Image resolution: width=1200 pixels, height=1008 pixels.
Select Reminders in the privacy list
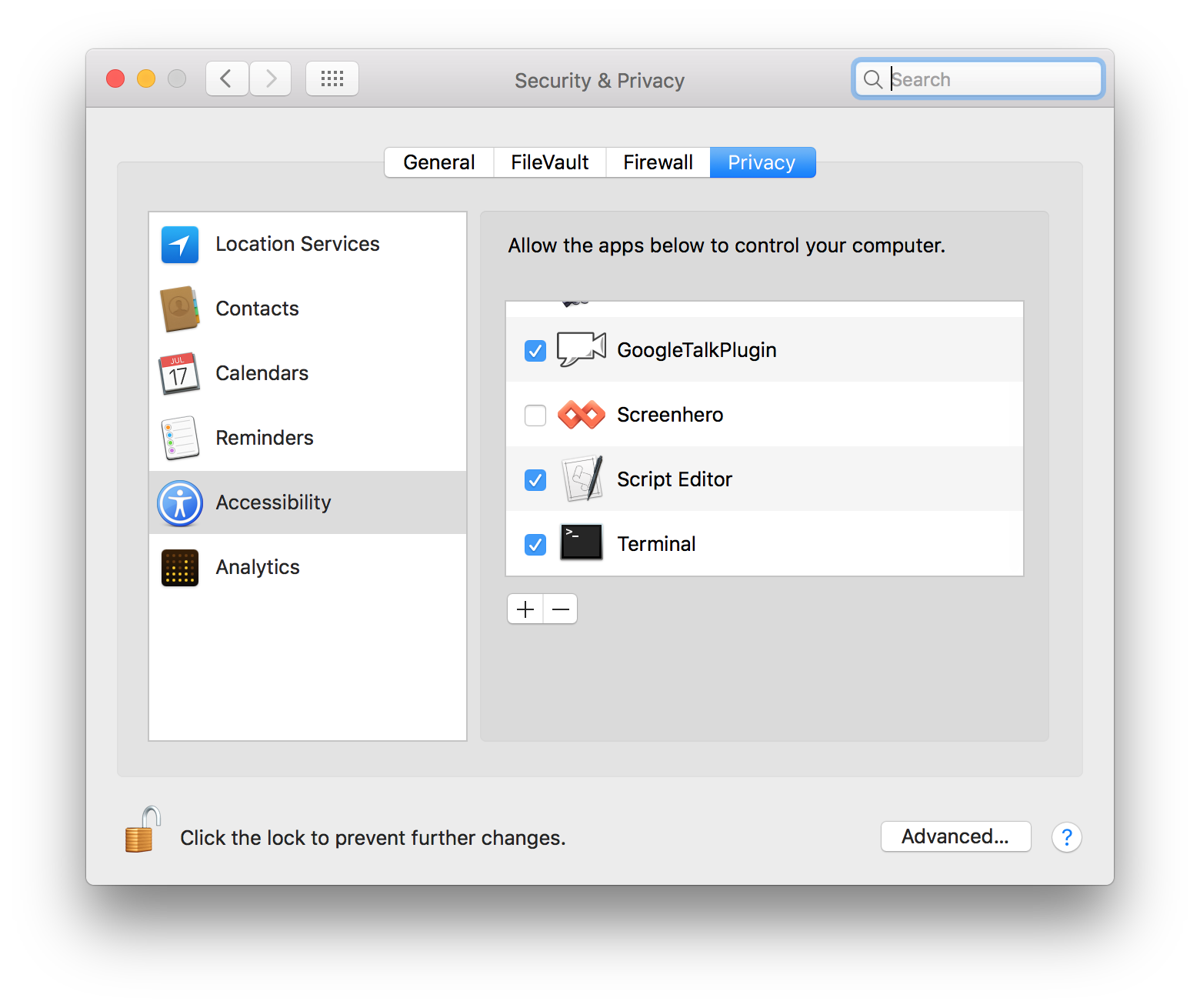pyautogui.click(x=308, y=438)
